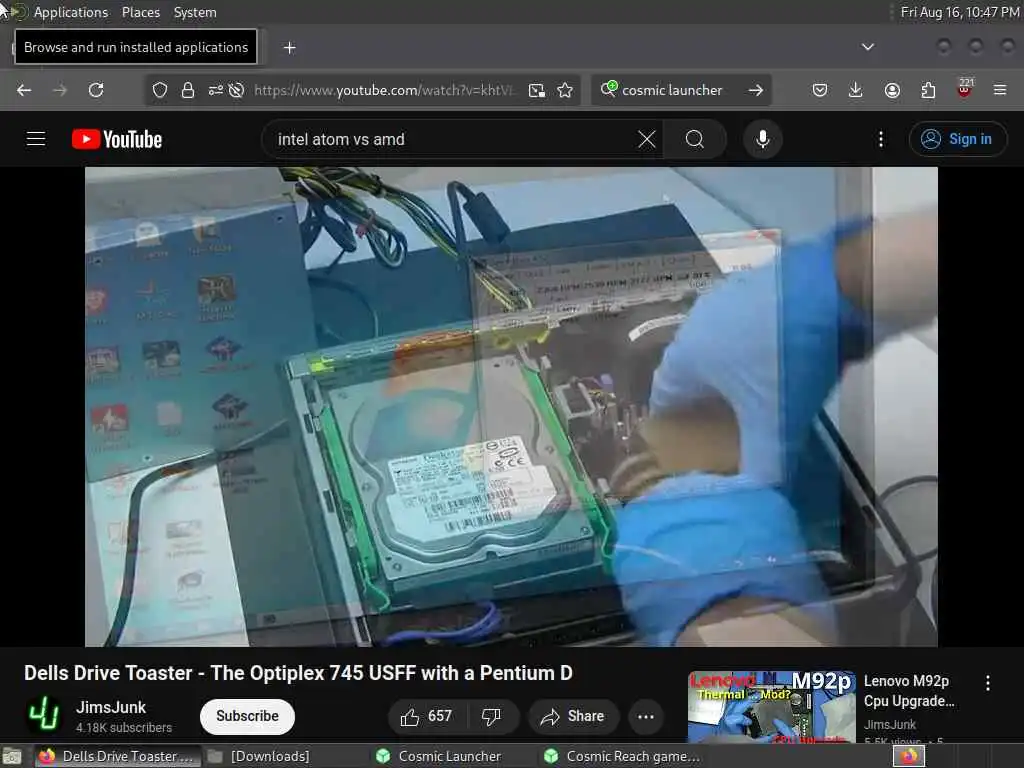
Task: Open picture-in-picture from address bar
Action: pyautogui.click(x=537, y=90)
